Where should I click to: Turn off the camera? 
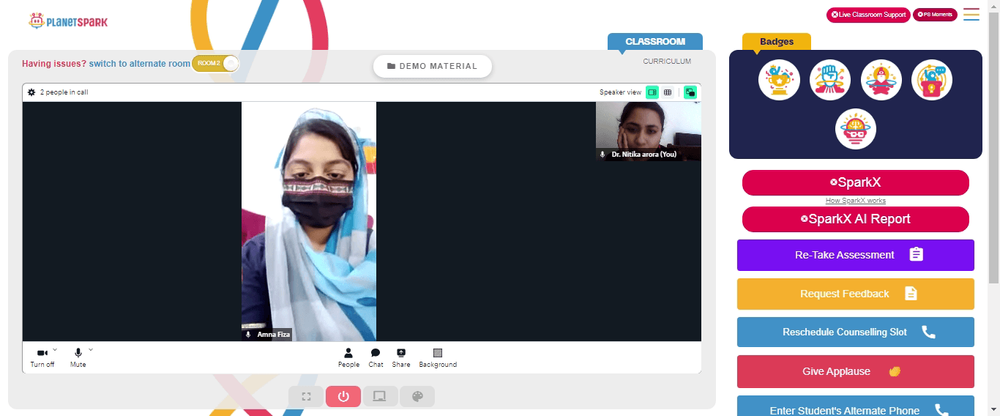42,357
